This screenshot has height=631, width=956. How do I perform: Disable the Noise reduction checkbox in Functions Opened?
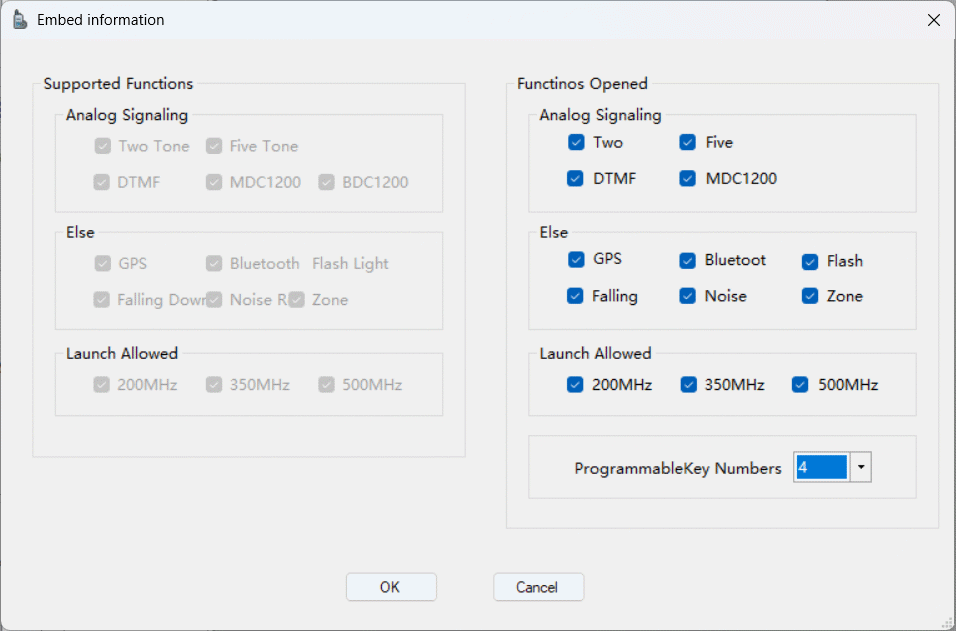[x=688, y=296]
